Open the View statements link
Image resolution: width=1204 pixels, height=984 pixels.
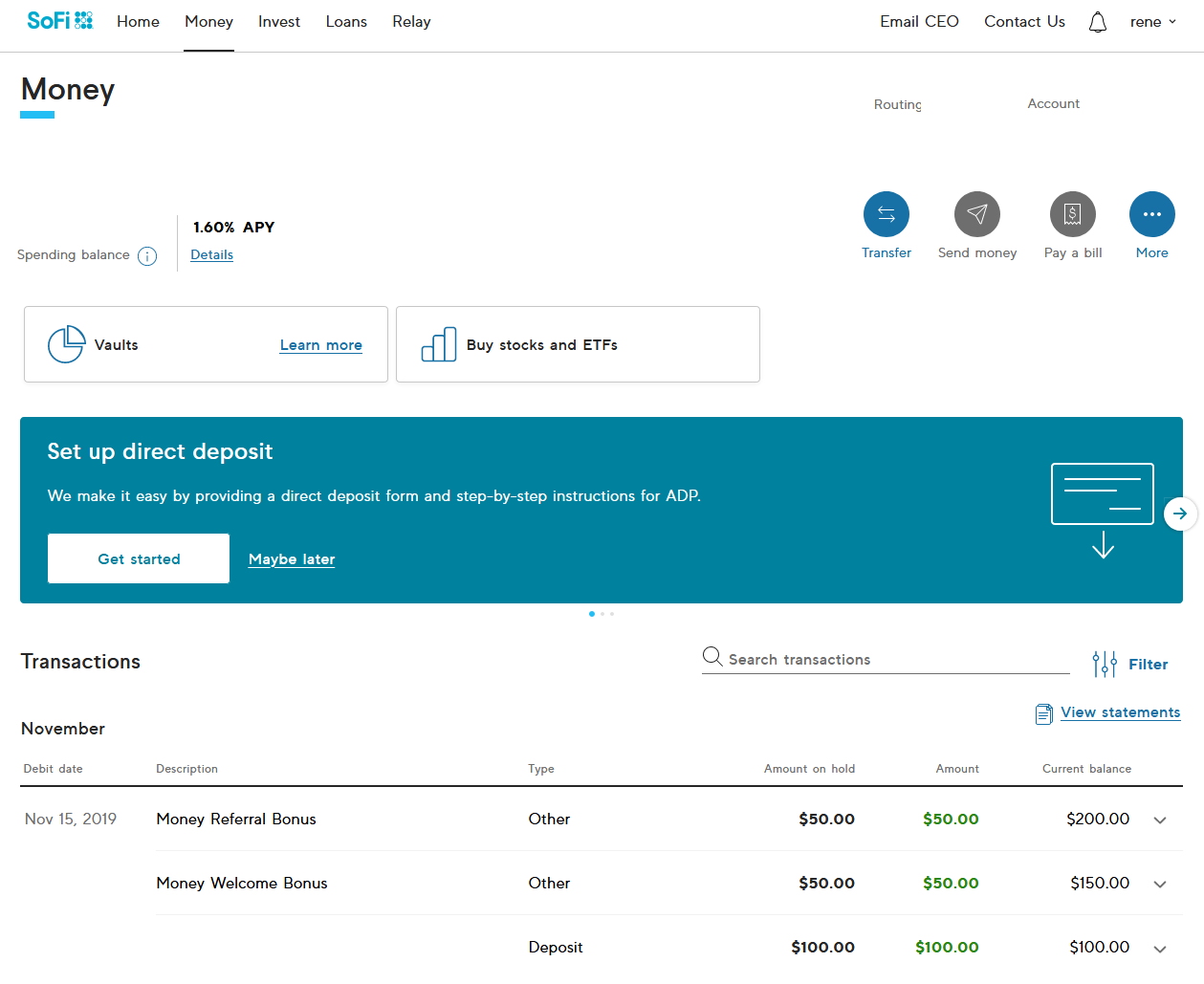(1120, 712)
